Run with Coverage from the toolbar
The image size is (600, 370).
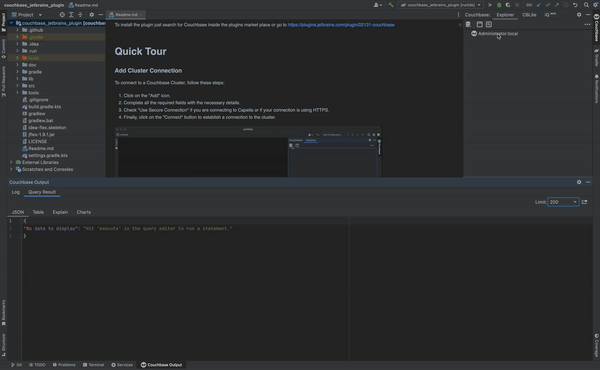point(508,5)
